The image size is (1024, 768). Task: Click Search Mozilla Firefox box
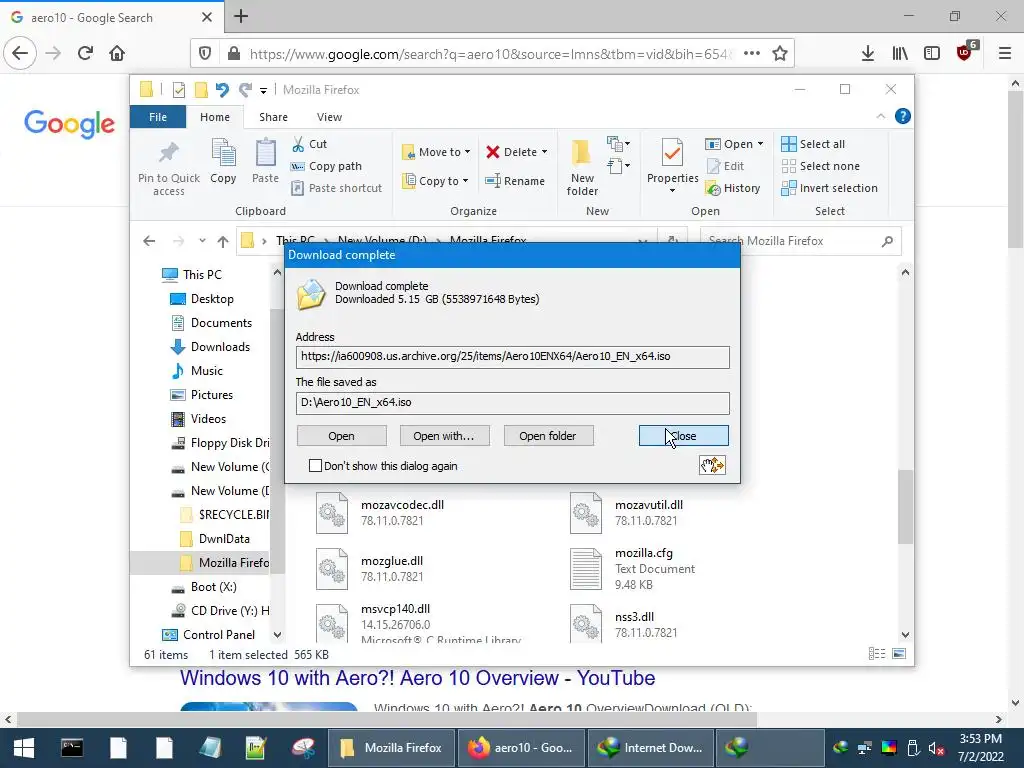point(800,241)
